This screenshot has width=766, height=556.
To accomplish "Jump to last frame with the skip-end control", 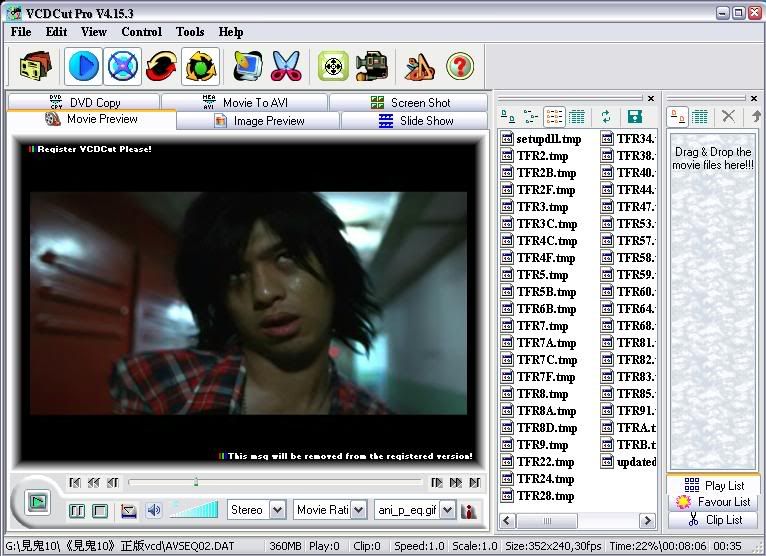I will 475,483.
